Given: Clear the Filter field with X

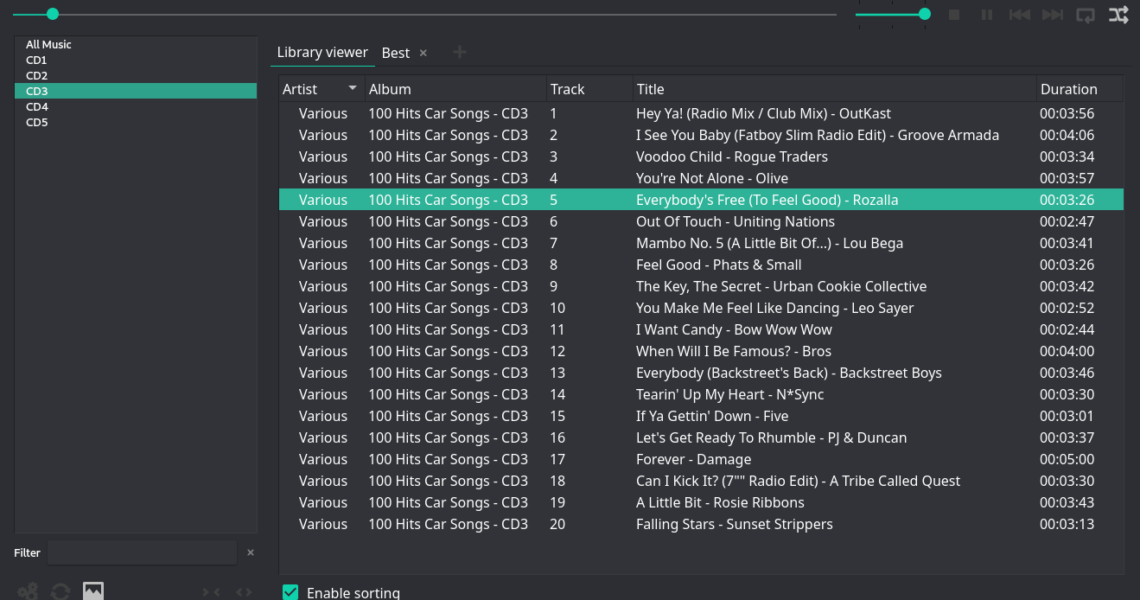Looking at the screenshot, I should (250, 553).
